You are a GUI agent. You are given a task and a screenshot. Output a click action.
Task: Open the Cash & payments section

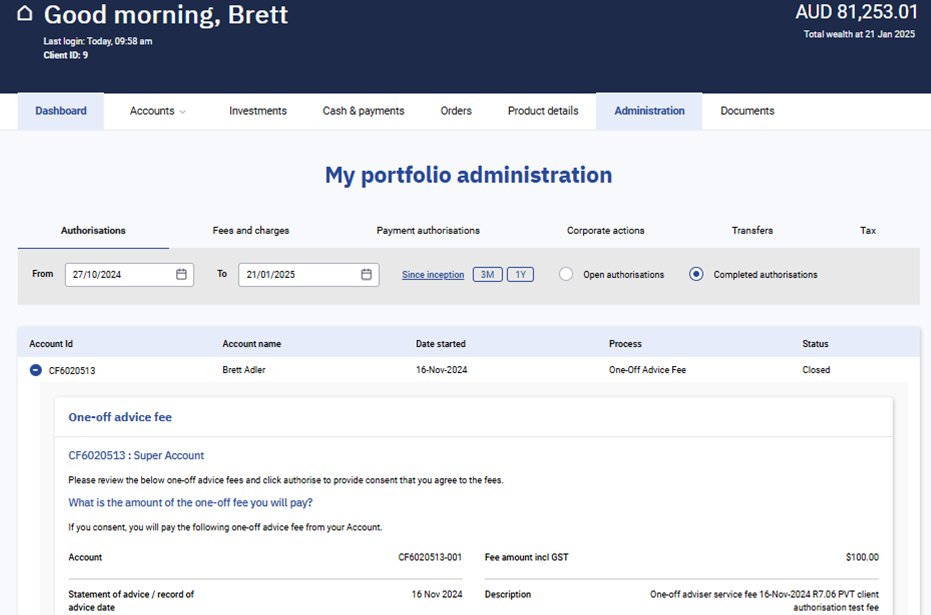(363, 111)
